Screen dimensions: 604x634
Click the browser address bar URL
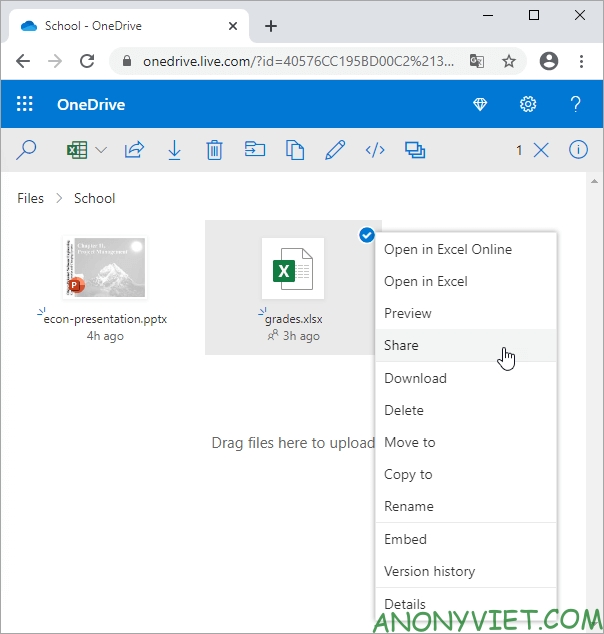click(300, 61)
